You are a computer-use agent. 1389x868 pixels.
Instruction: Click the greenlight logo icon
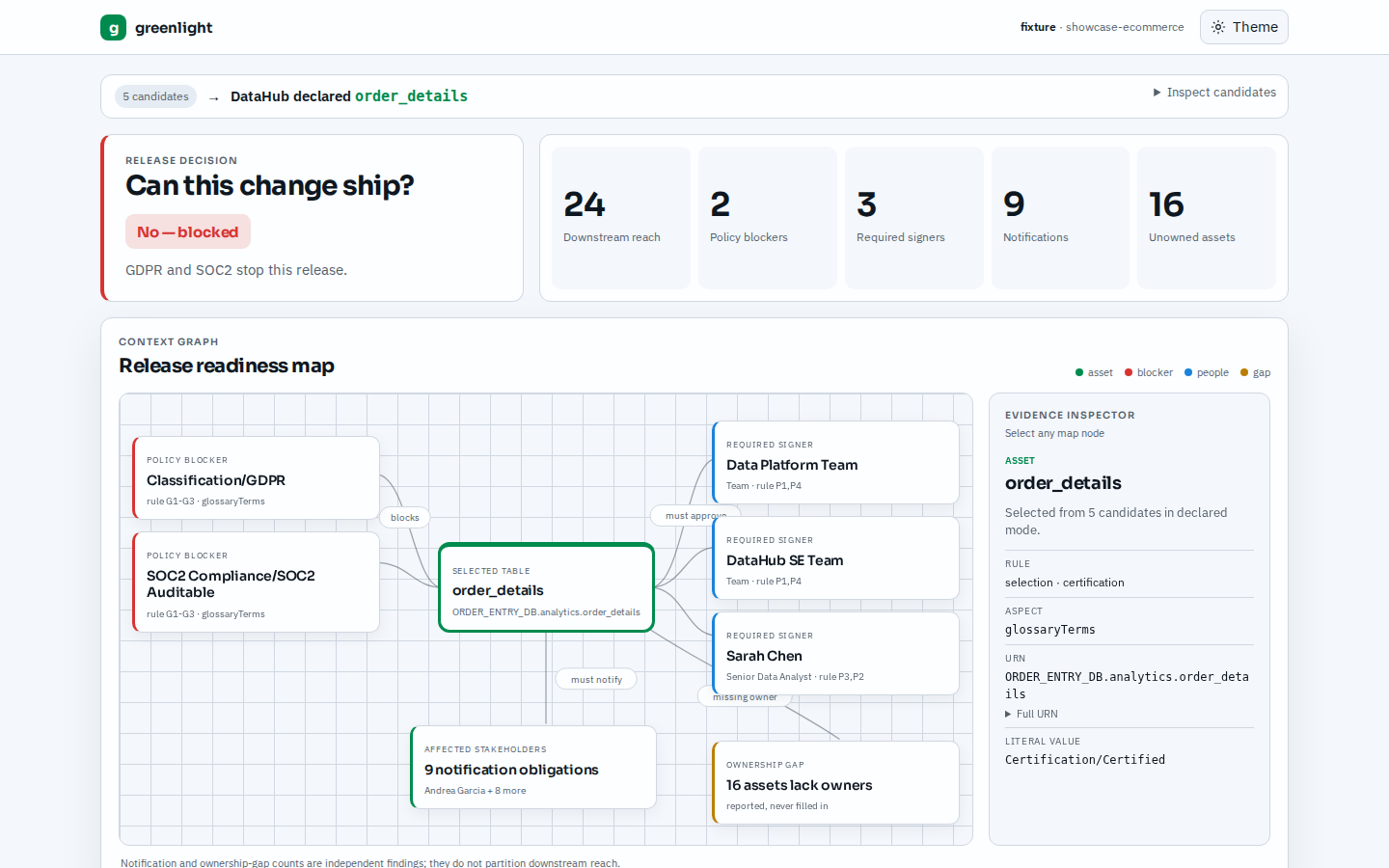pos(113,27)
